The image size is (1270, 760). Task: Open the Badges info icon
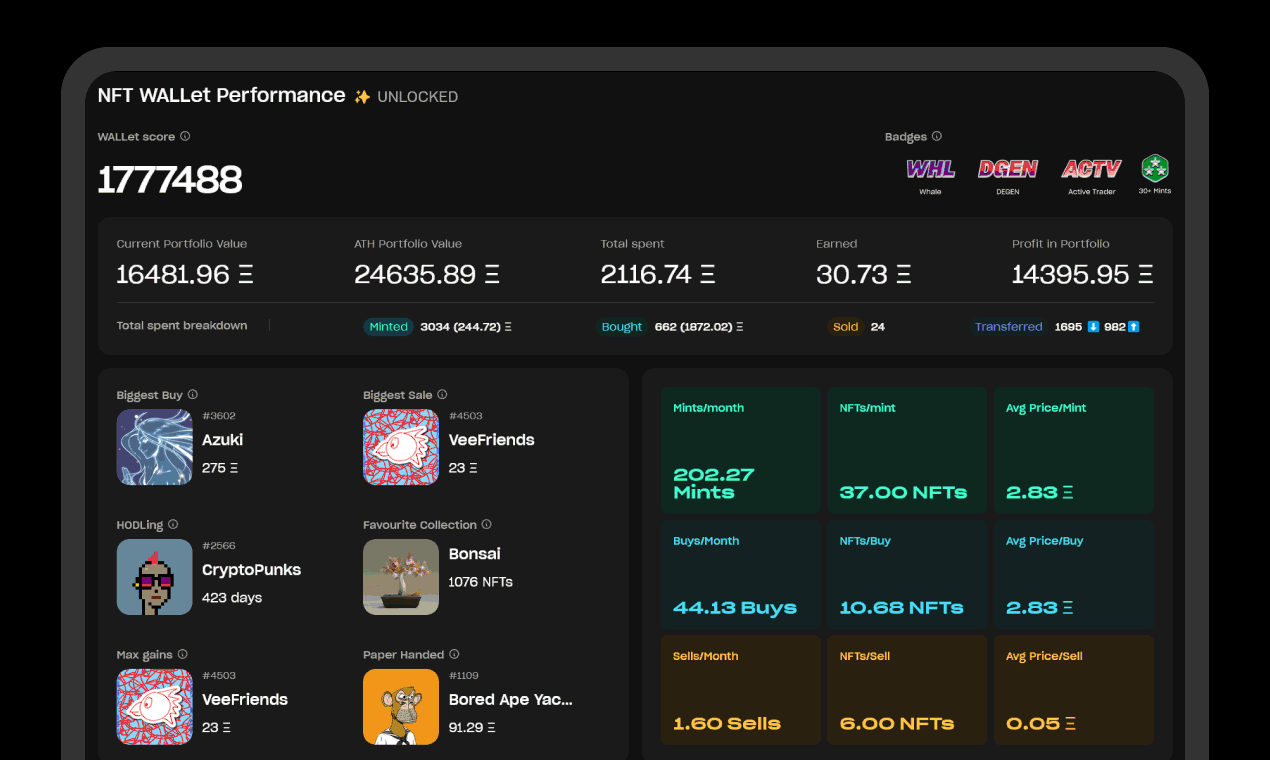[x=937, y=136]
